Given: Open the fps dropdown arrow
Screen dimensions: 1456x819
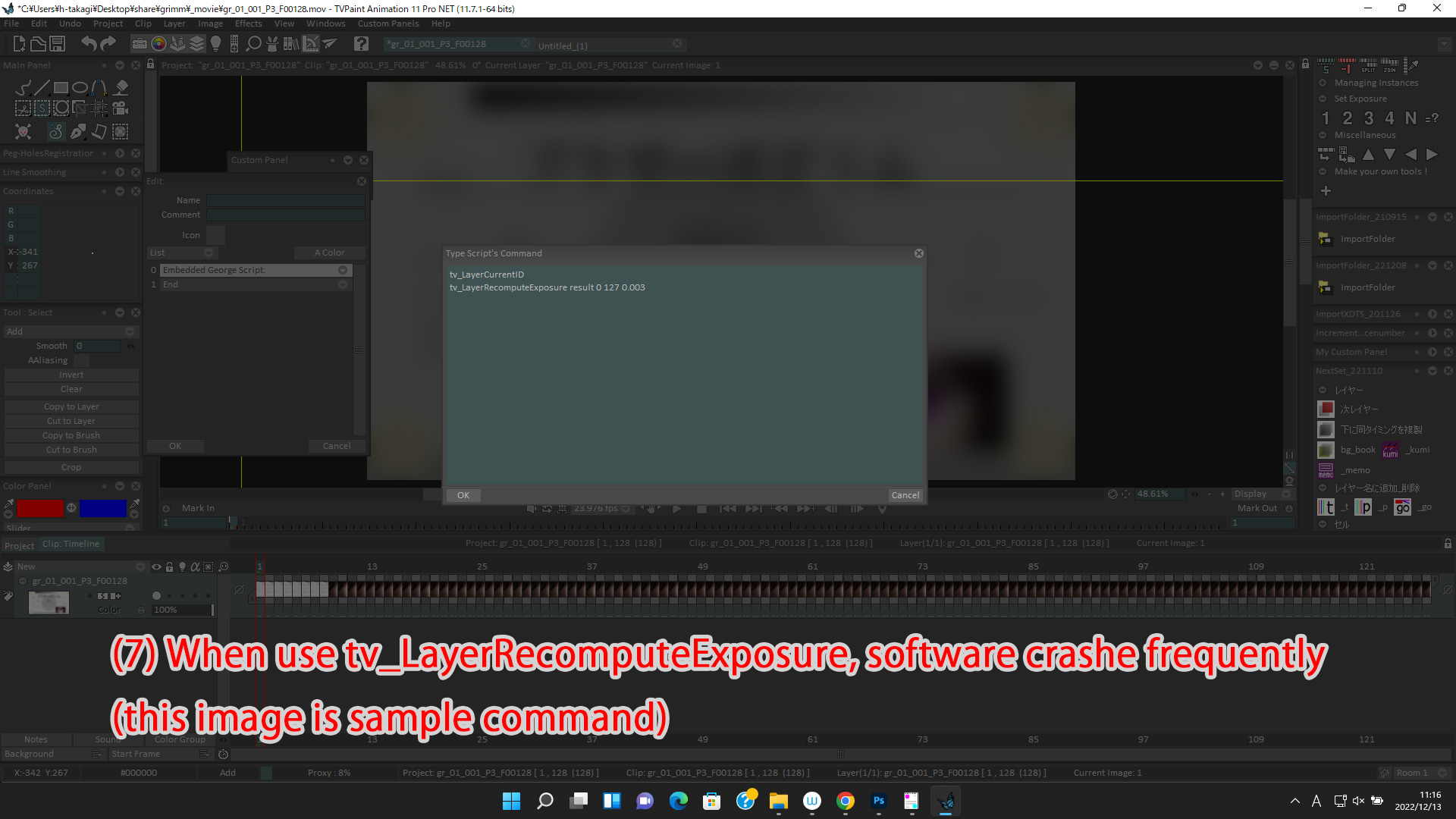Looking at the screenshot, I should pyautogui.click(x=626, y=509).
